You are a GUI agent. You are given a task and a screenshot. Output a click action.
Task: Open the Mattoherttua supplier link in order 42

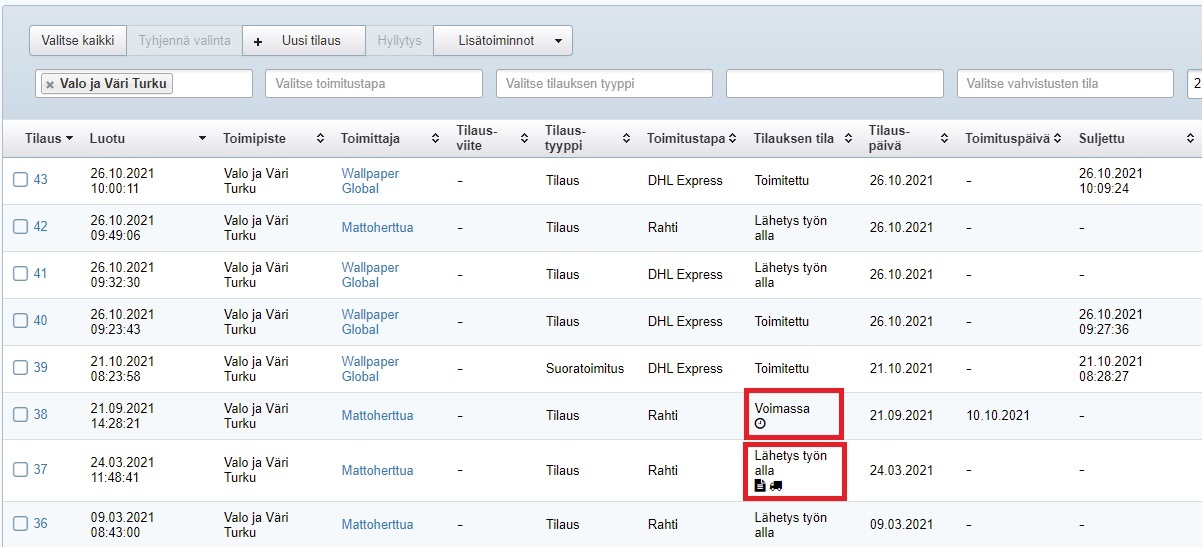377,227
